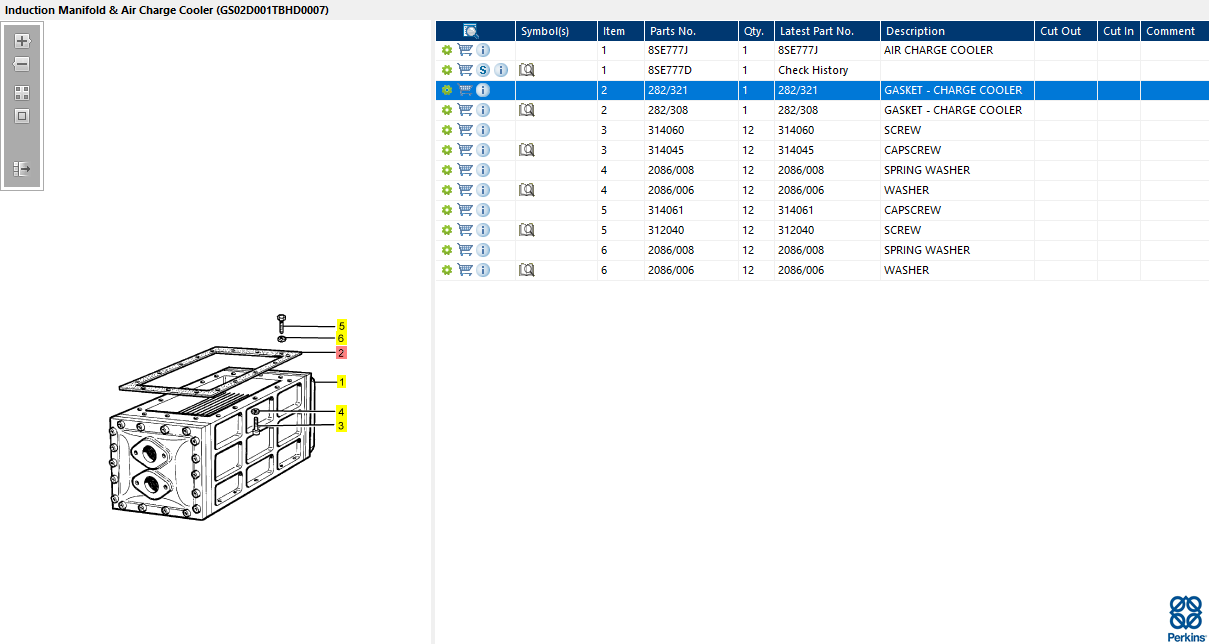Select callout 5 on the diagram
Screen dimensions: 1209x644
coord(341,326)
